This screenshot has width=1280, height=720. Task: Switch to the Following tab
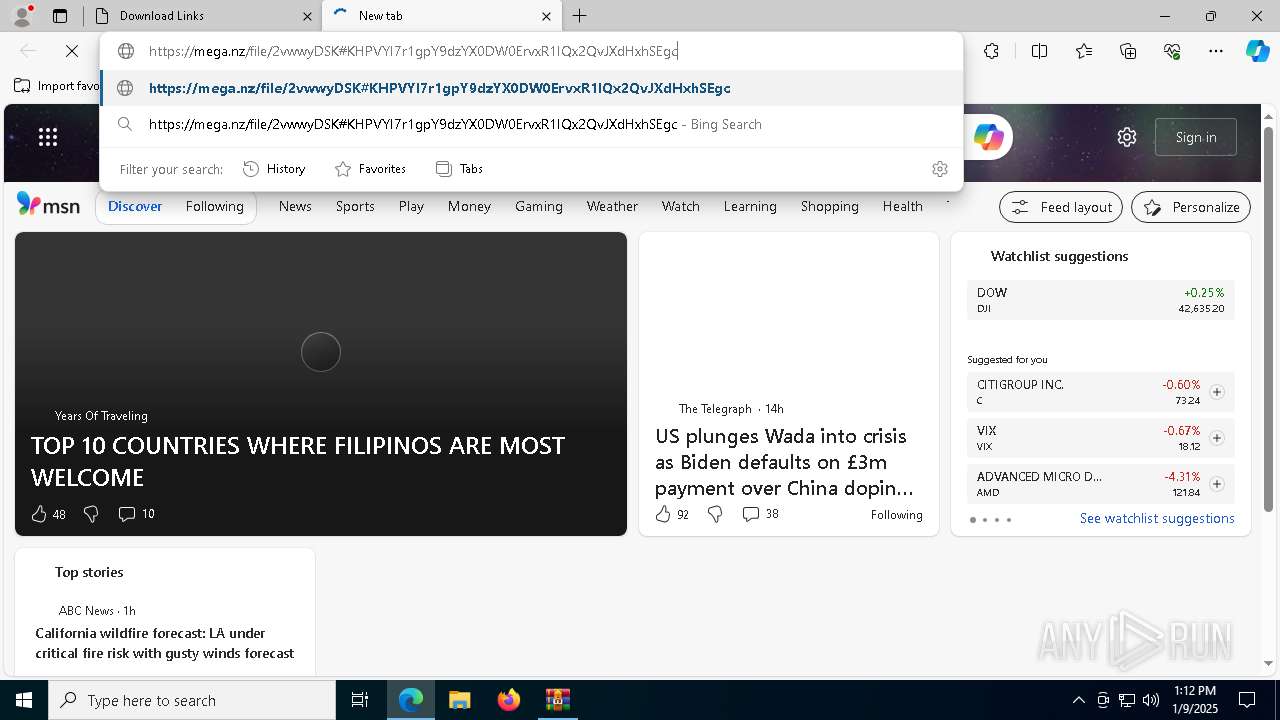[x=214, y=206]
